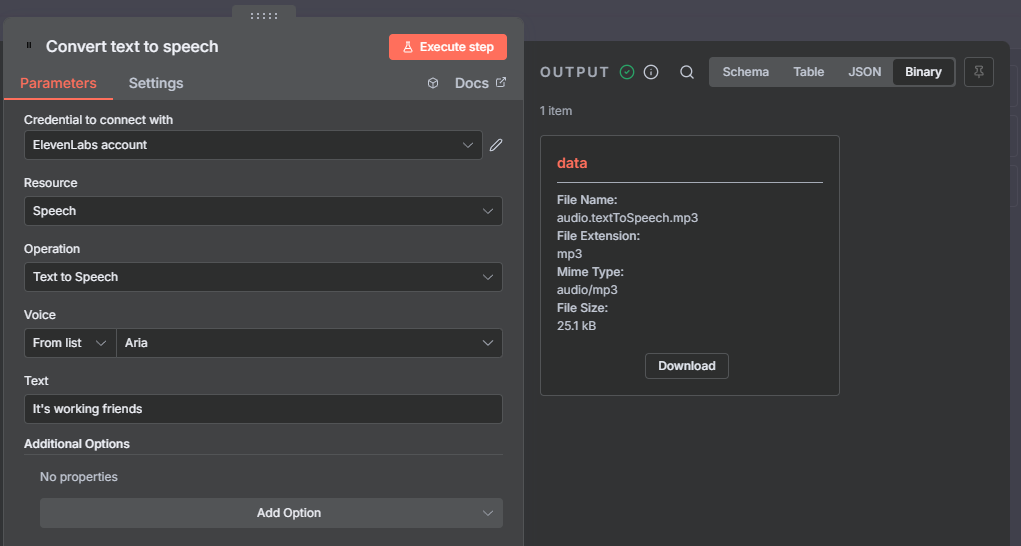Click the drag handle at the panel top
Viewport: 1021px width, 546px height.
264,15
